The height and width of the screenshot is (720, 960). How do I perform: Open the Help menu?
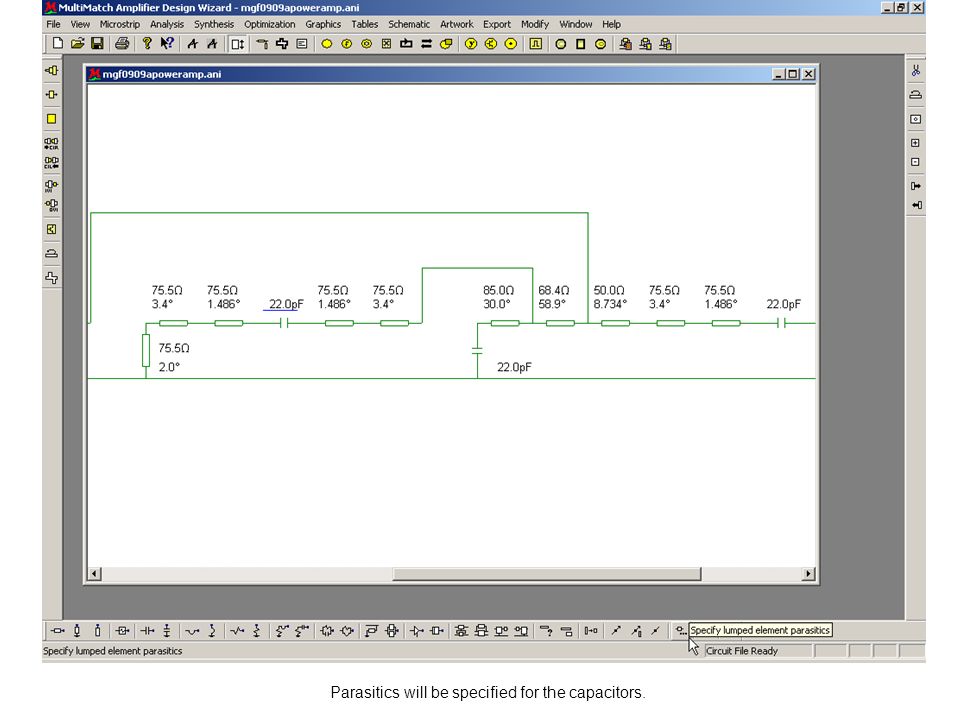611,24
